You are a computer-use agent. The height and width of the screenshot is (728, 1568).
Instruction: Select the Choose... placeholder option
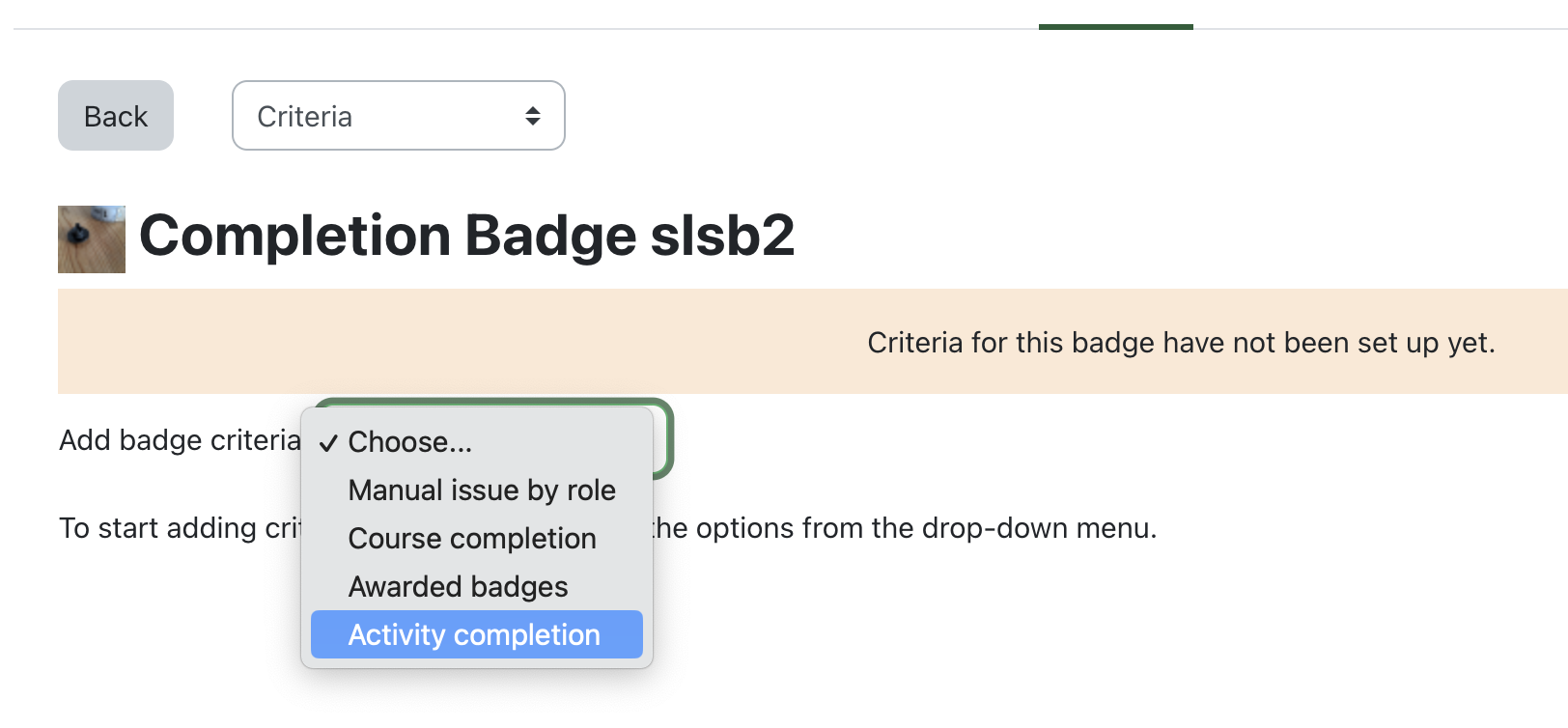(x=409, y=442)
